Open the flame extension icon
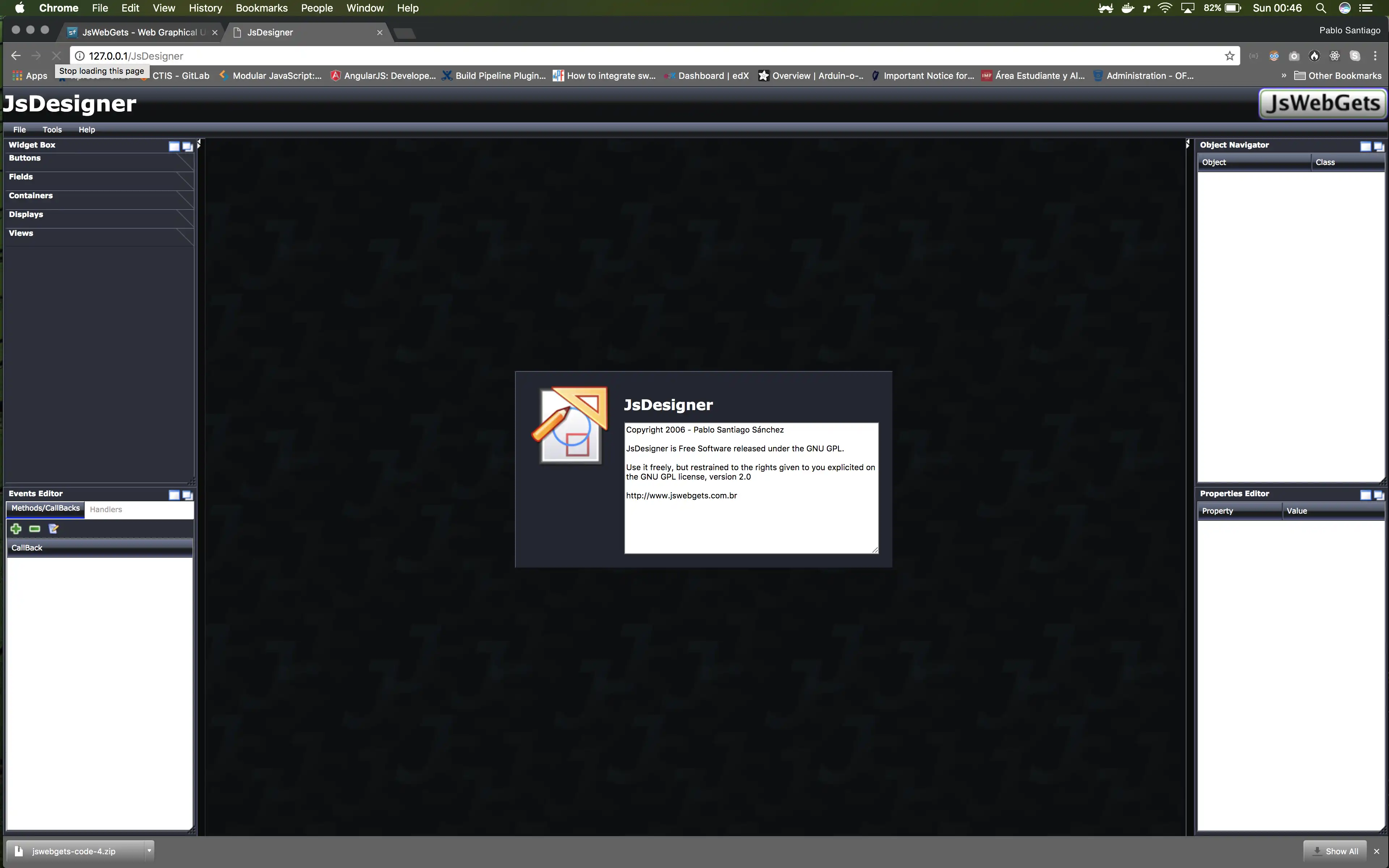The width and height of the screenshot is (1389, 868). pyautogui.click(x=1314, y=56)
